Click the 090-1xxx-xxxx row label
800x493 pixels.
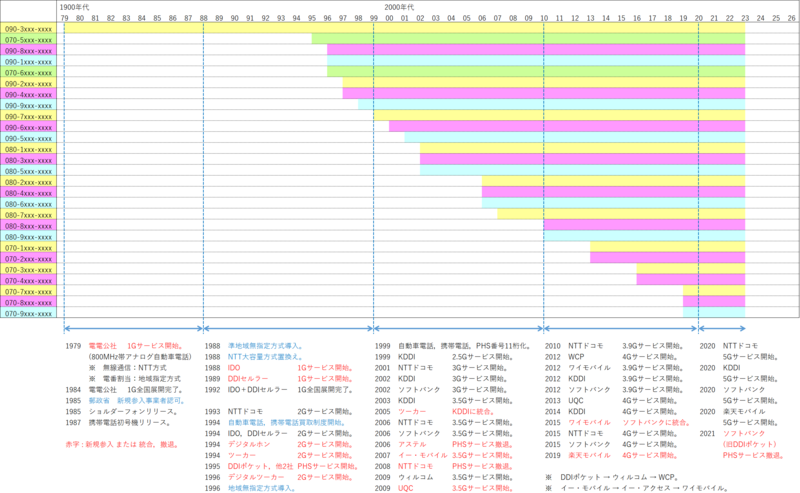coord(29,61)
